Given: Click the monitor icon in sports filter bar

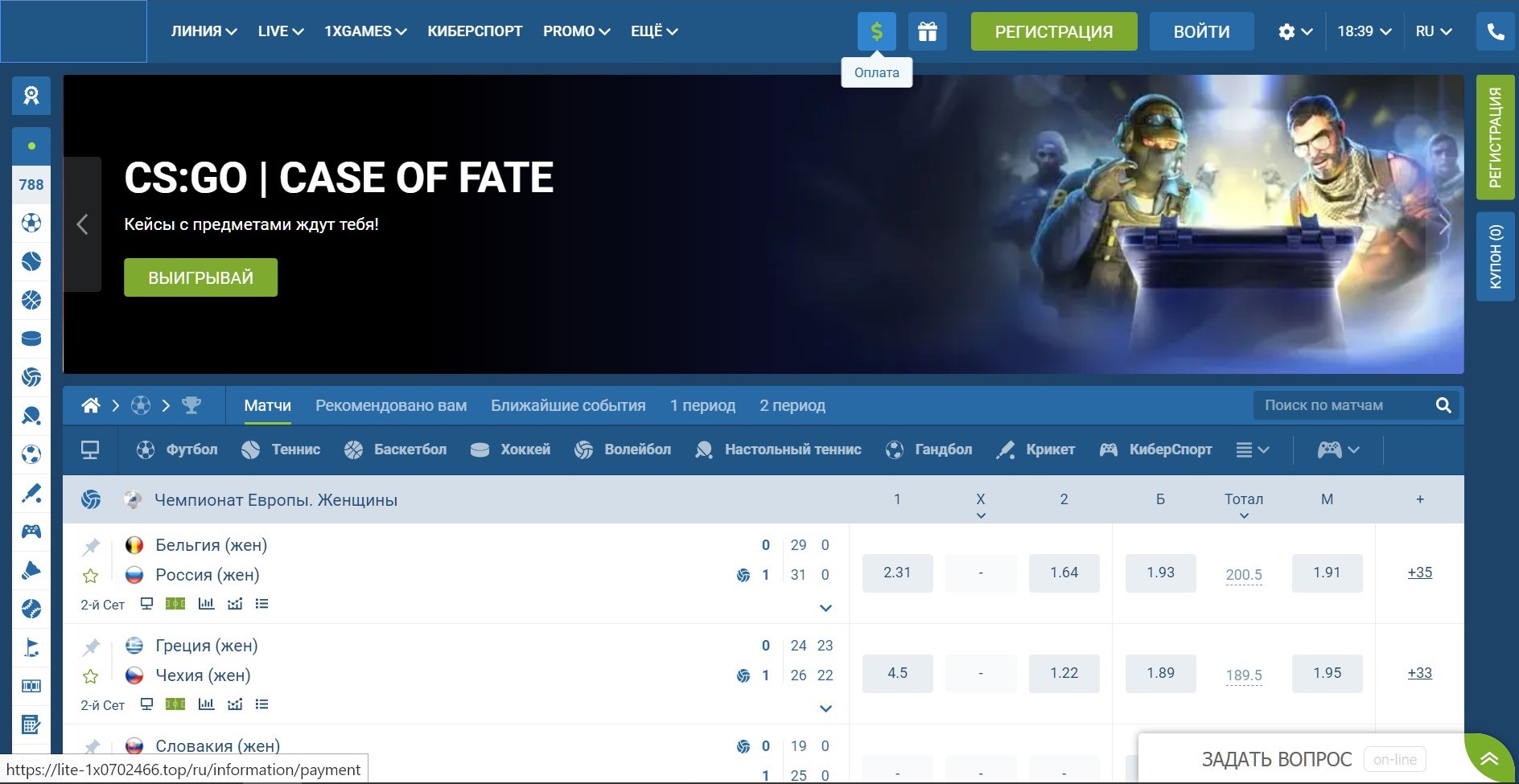Looking at the screenshot, I should point(90,449).
